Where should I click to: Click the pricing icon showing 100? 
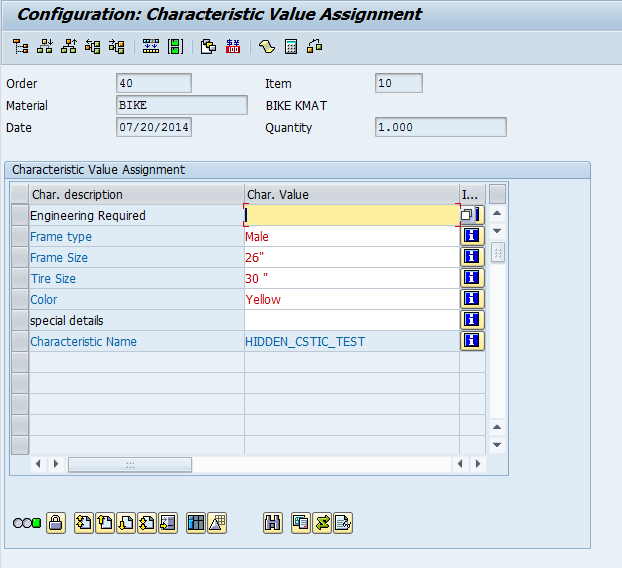point(233,47)
